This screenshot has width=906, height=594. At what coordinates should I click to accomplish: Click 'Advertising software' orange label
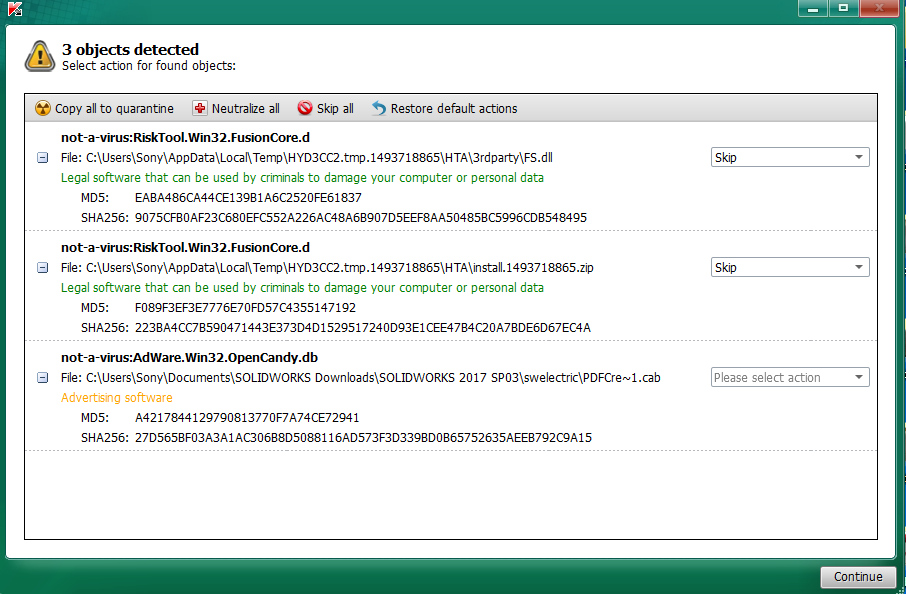tap(117, 398)
